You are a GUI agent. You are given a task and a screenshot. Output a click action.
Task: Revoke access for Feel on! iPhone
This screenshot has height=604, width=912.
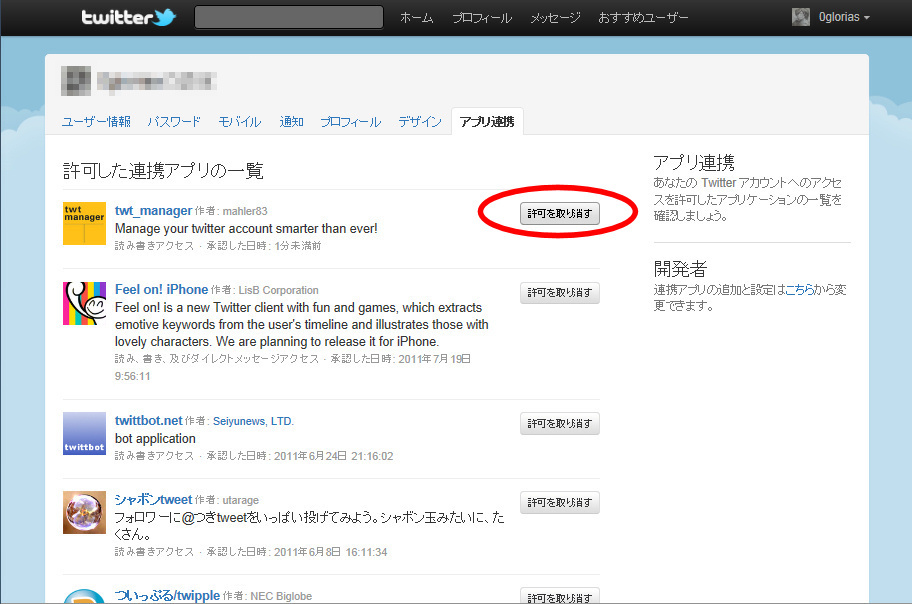(x=560, y=293)
